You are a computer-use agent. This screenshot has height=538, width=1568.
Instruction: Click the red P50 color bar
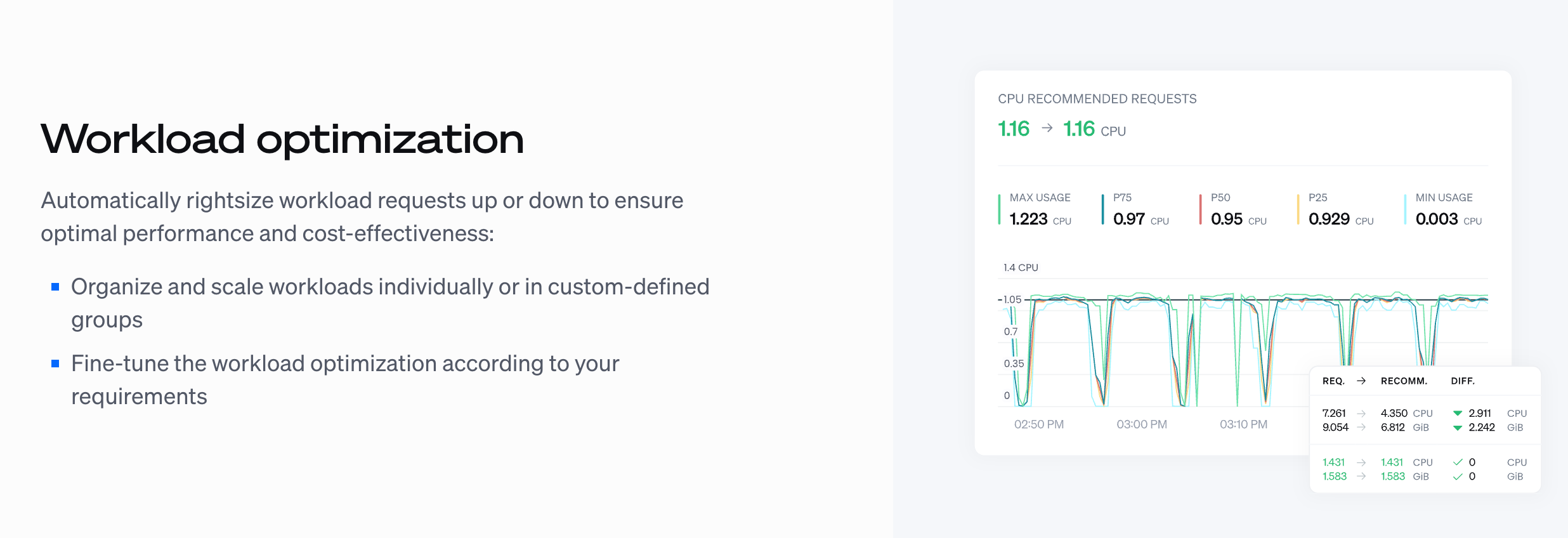(x=1201, y=209)
